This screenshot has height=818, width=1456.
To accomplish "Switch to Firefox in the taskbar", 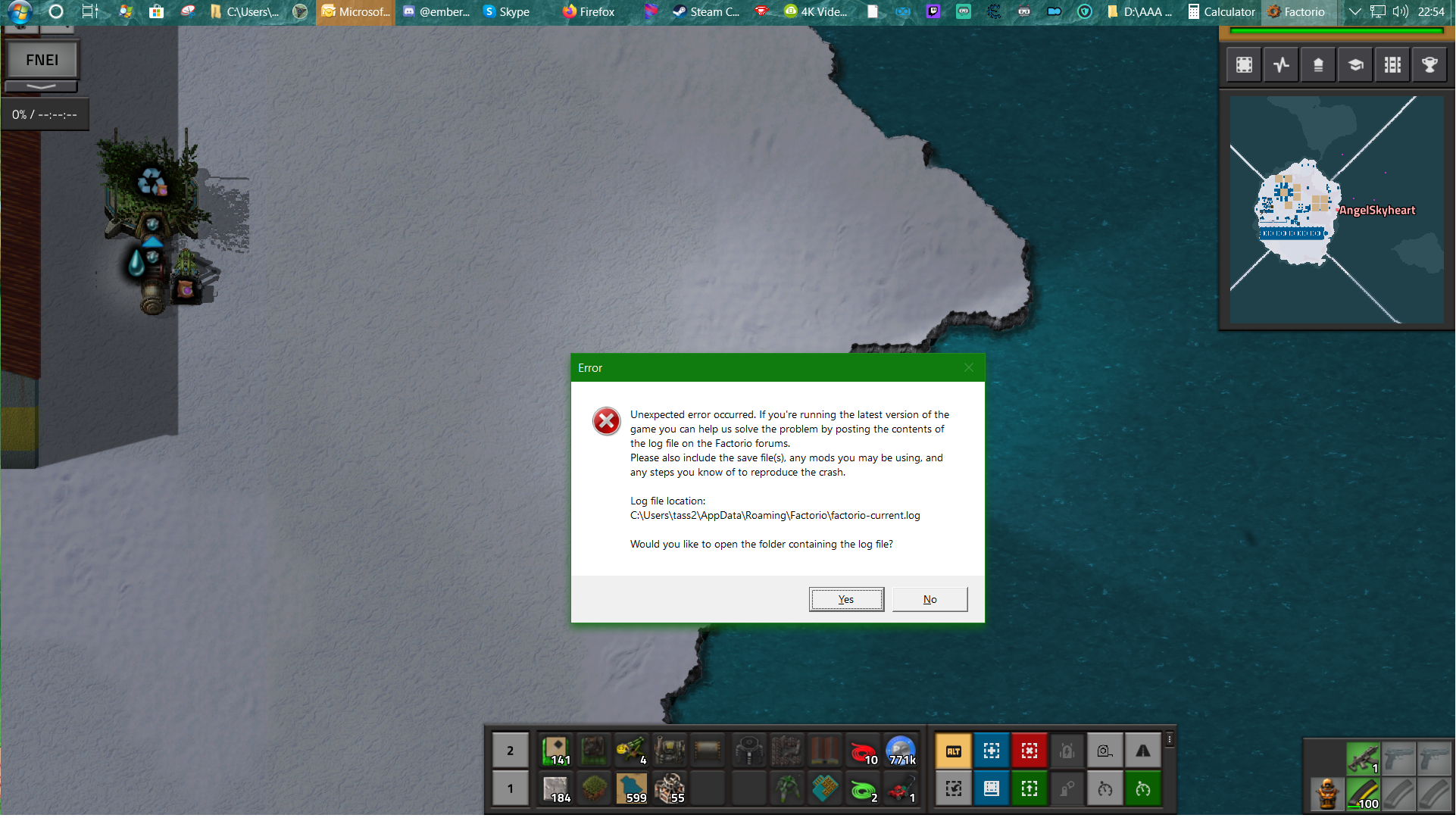I will (589, 12).
